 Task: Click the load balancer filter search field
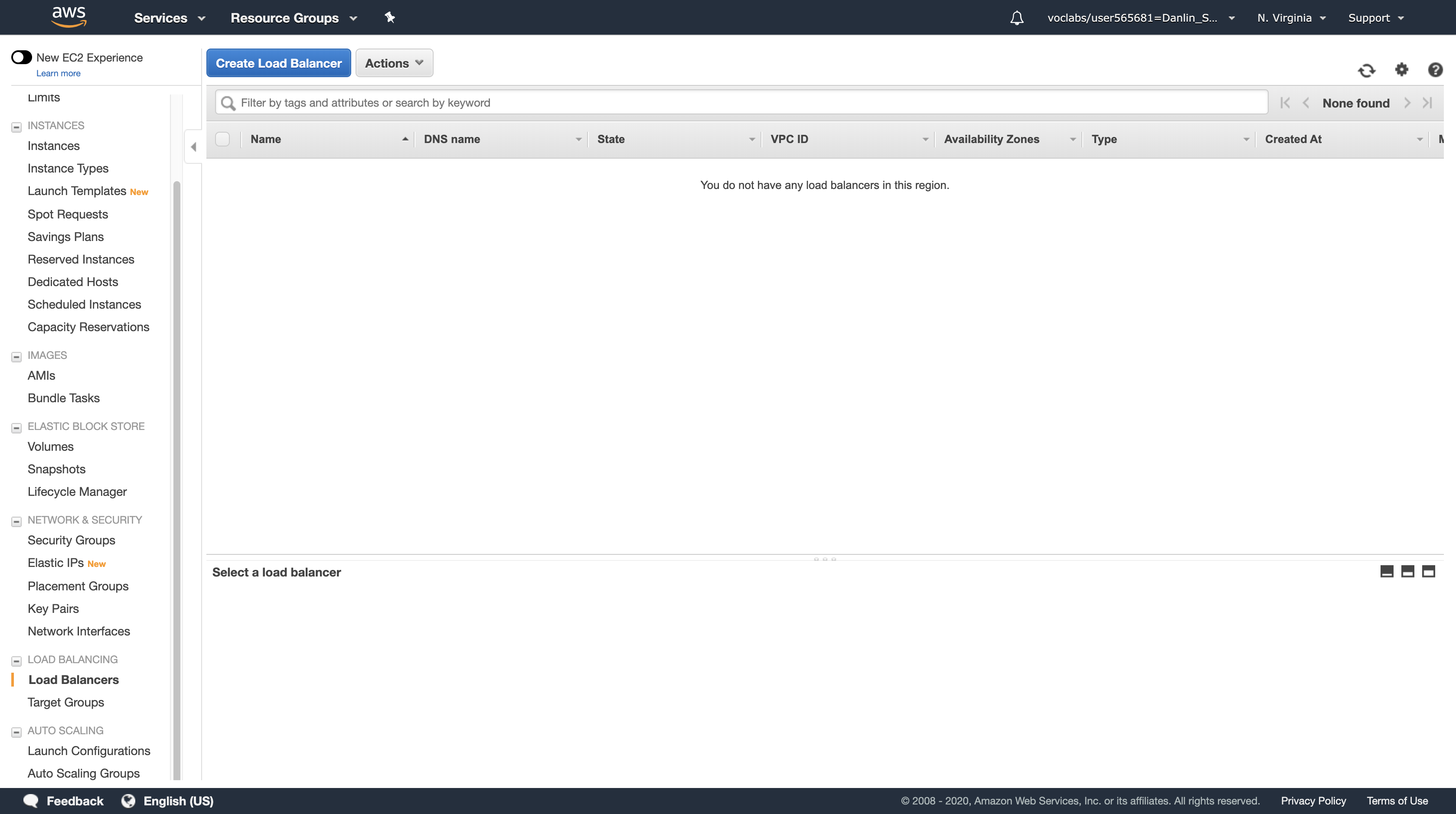click(741, 103)
